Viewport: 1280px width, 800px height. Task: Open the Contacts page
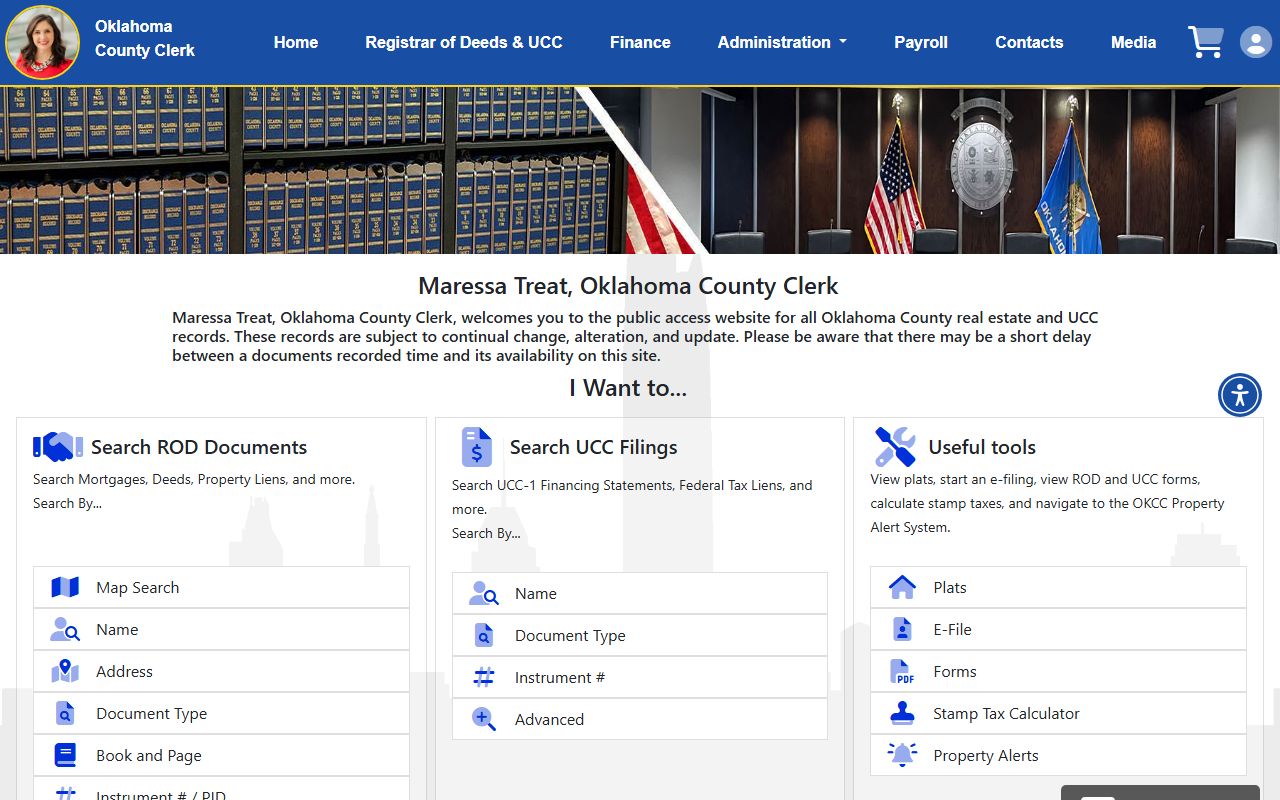pos(1029,42)
